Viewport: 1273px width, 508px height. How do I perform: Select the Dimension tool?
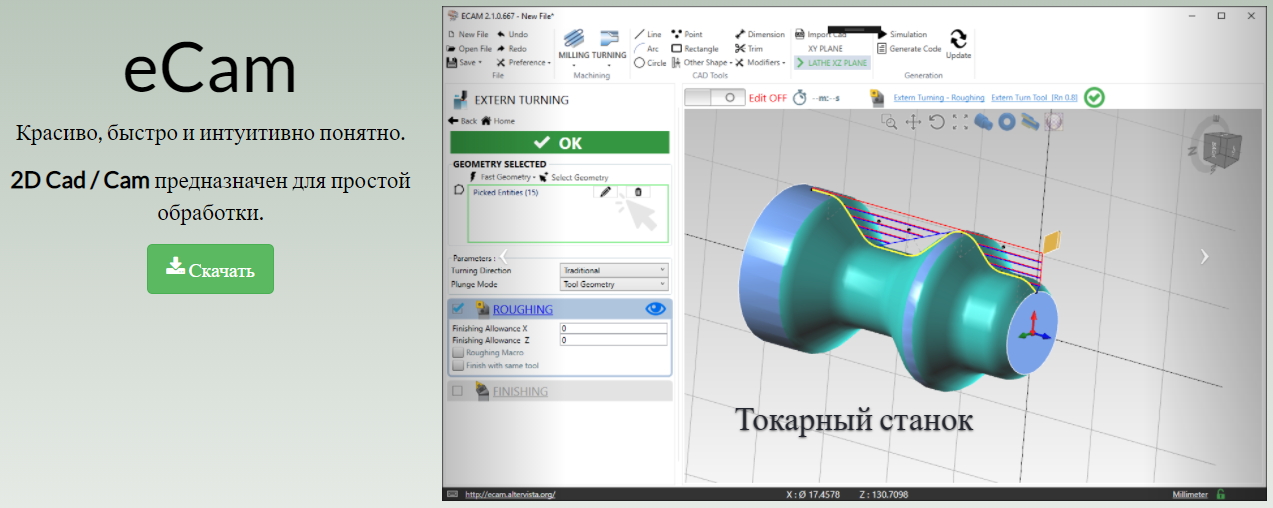tap(760, 34)
